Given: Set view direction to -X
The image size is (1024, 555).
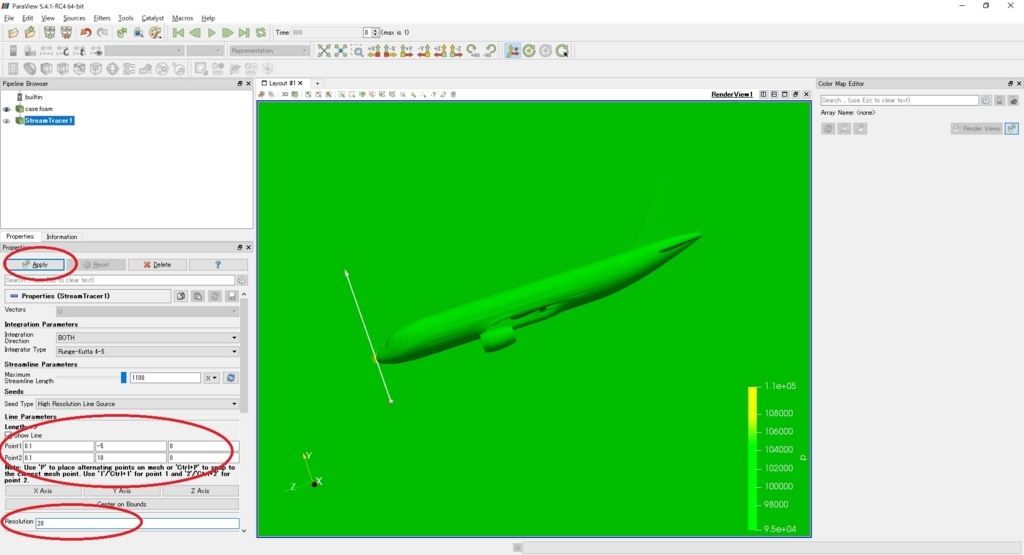Looking at the screenshot, I should click(x=390, y=51).
